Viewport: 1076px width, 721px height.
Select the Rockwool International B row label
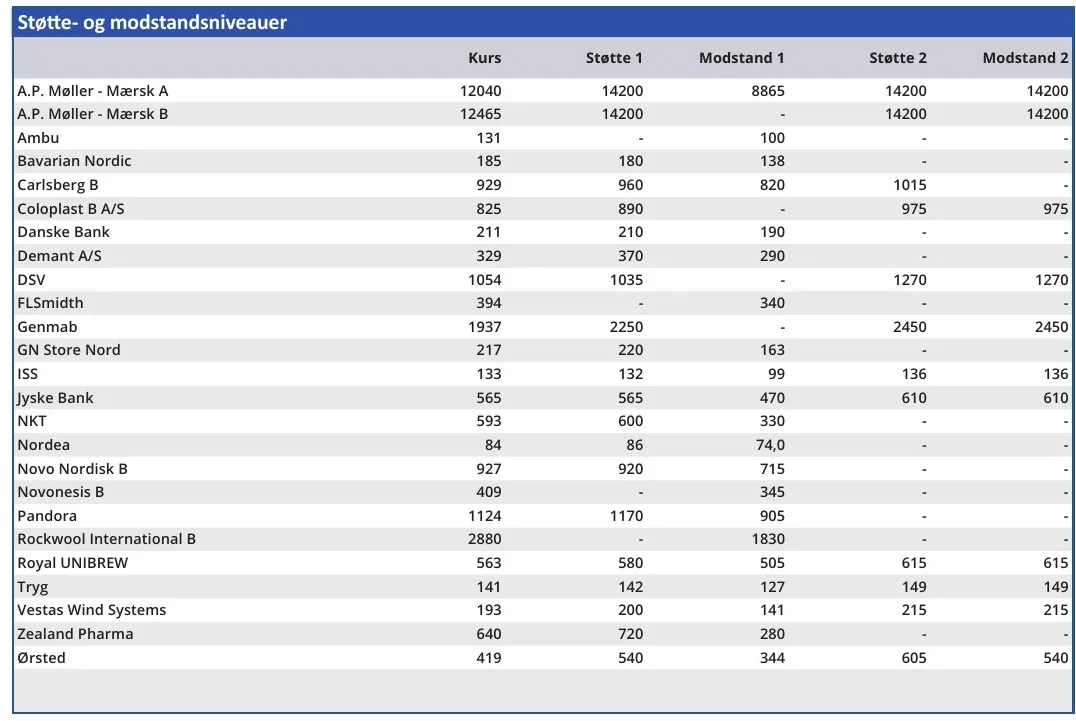(x=106, y=539)
